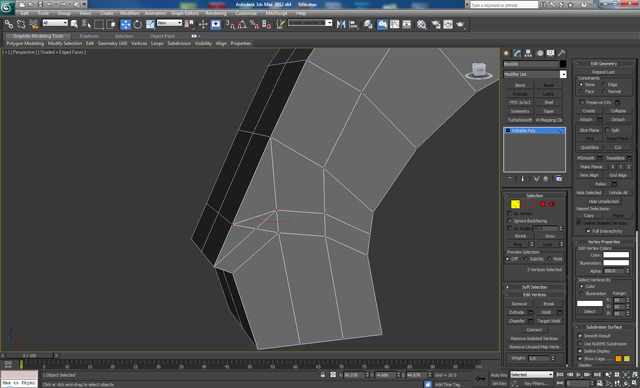
Task: Open the key mode Selected dropdown
Action: pos(531,375)
